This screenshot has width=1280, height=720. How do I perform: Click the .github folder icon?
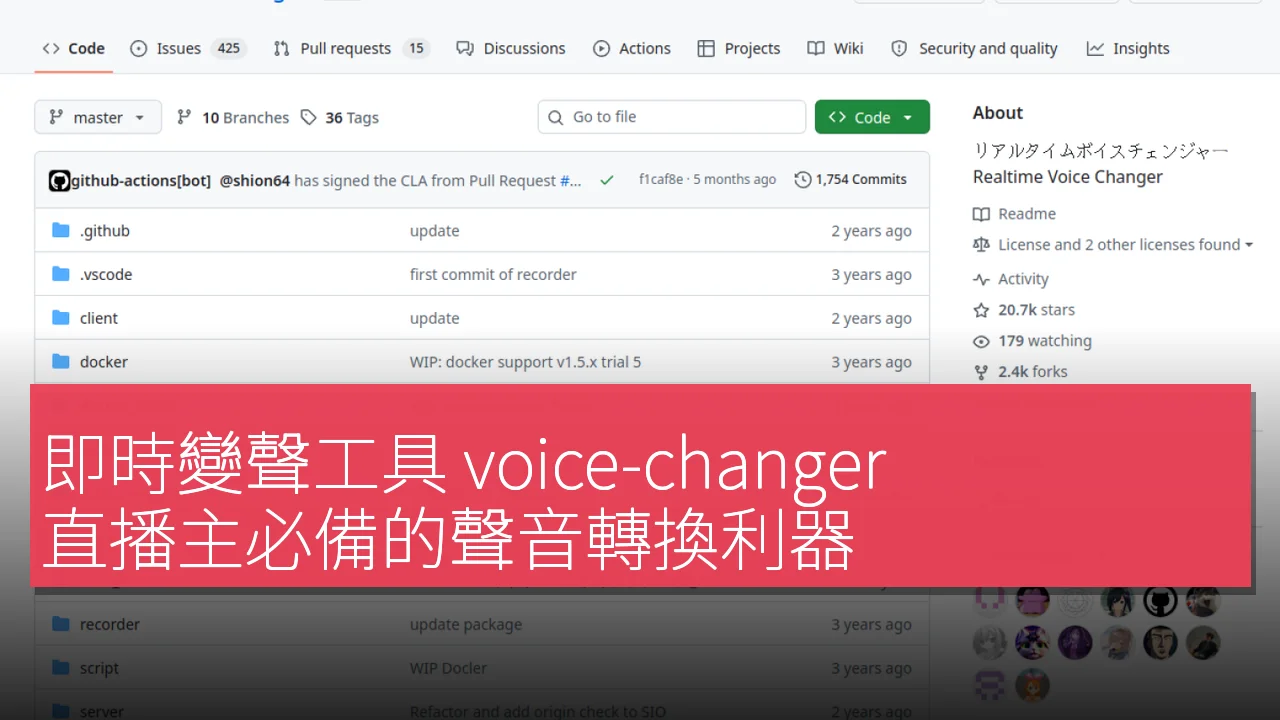pyautogui.click(x=60, y=231)
